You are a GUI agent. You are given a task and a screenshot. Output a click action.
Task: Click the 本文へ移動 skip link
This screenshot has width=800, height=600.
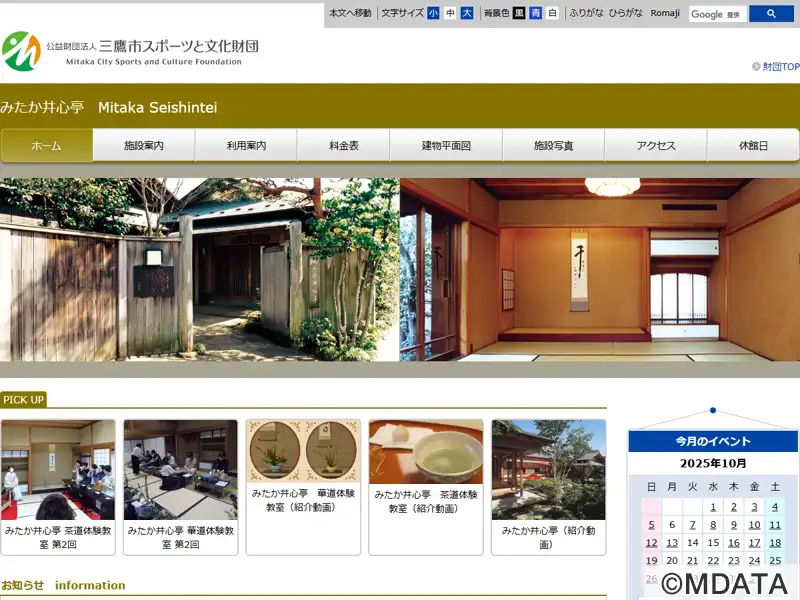(350, 13)
